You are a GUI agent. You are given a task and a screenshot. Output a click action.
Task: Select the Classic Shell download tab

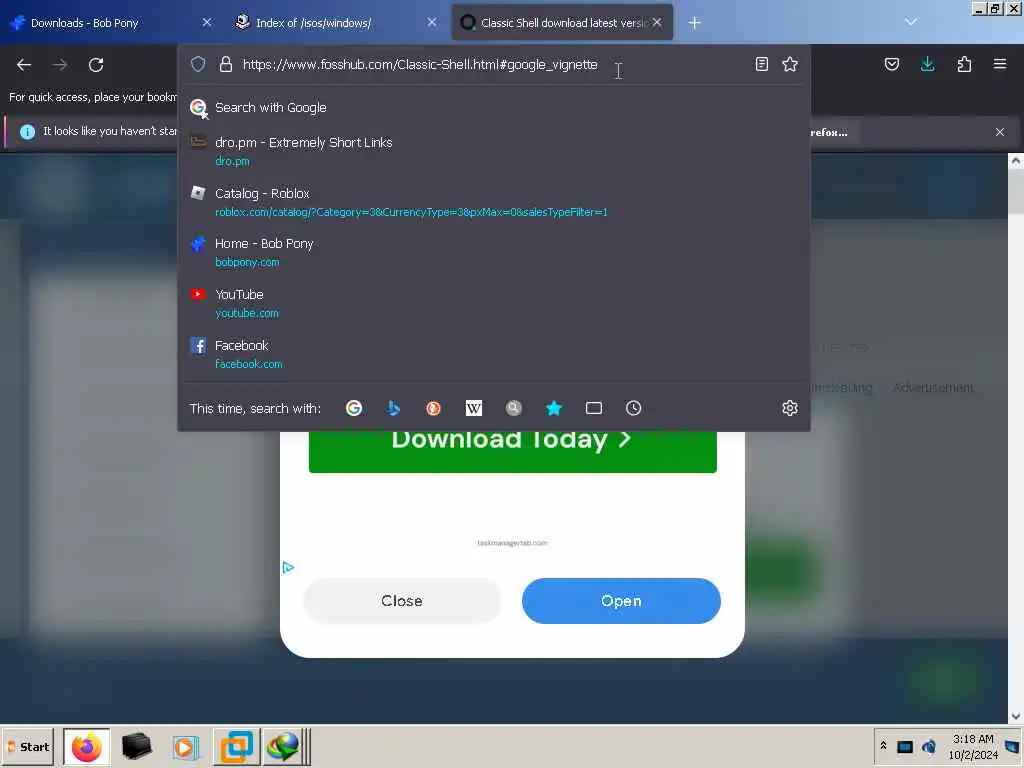(562, 23)
